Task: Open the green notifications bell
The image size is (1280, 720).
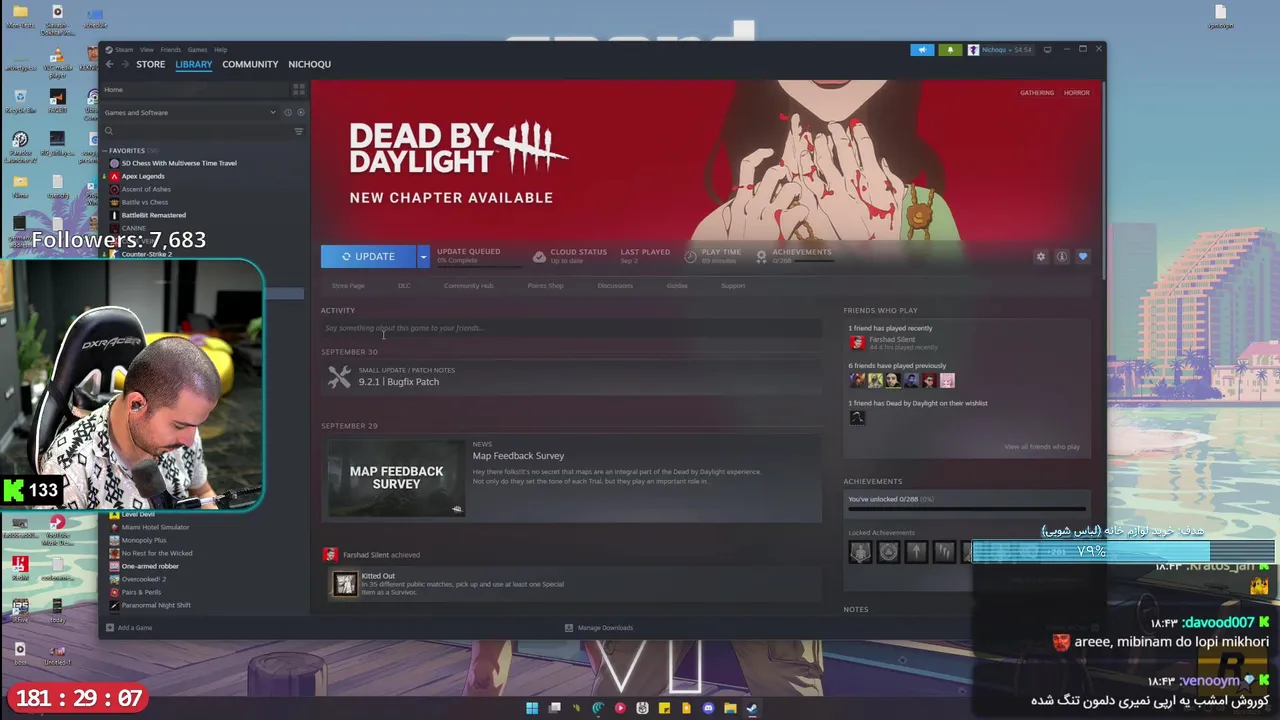Action: [950, 50]
